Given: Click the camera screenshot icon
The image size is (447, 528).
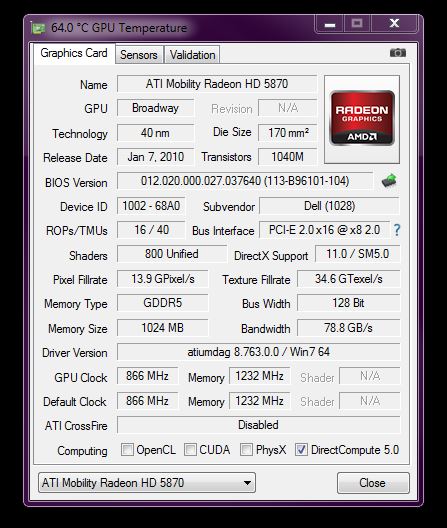Looking at the screenshot, I should pos(397,53).
